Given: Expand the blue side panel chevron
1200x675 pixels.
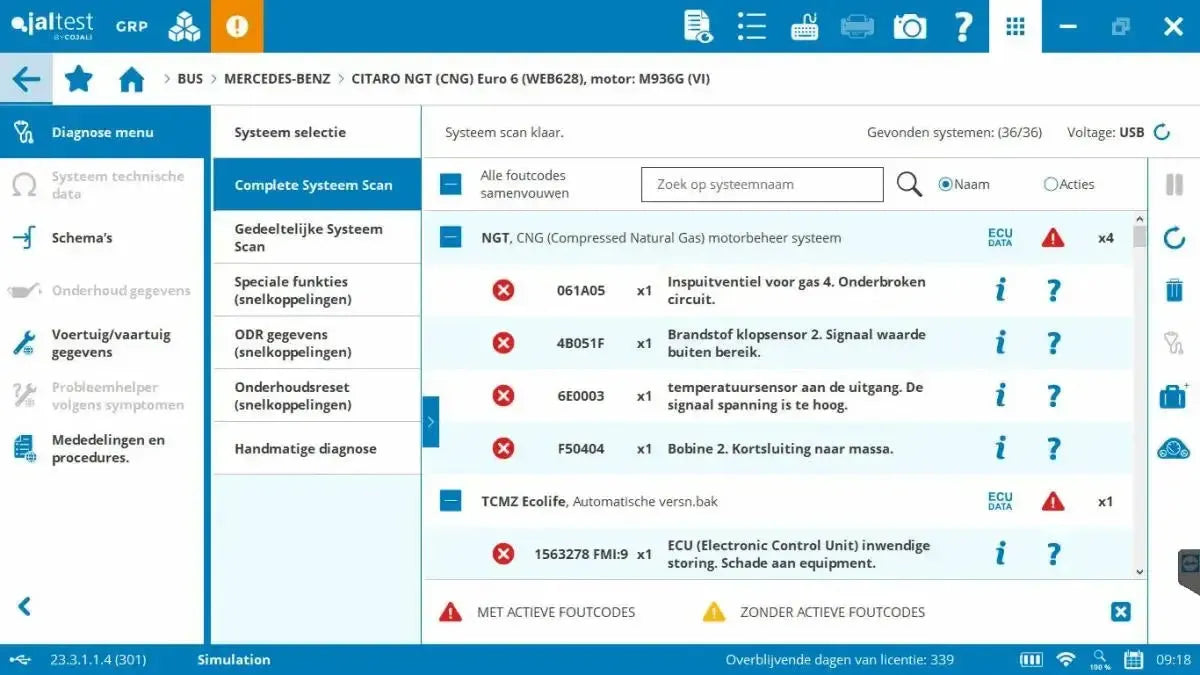Looking at the screenshot, I should click(x=431, y=421).
